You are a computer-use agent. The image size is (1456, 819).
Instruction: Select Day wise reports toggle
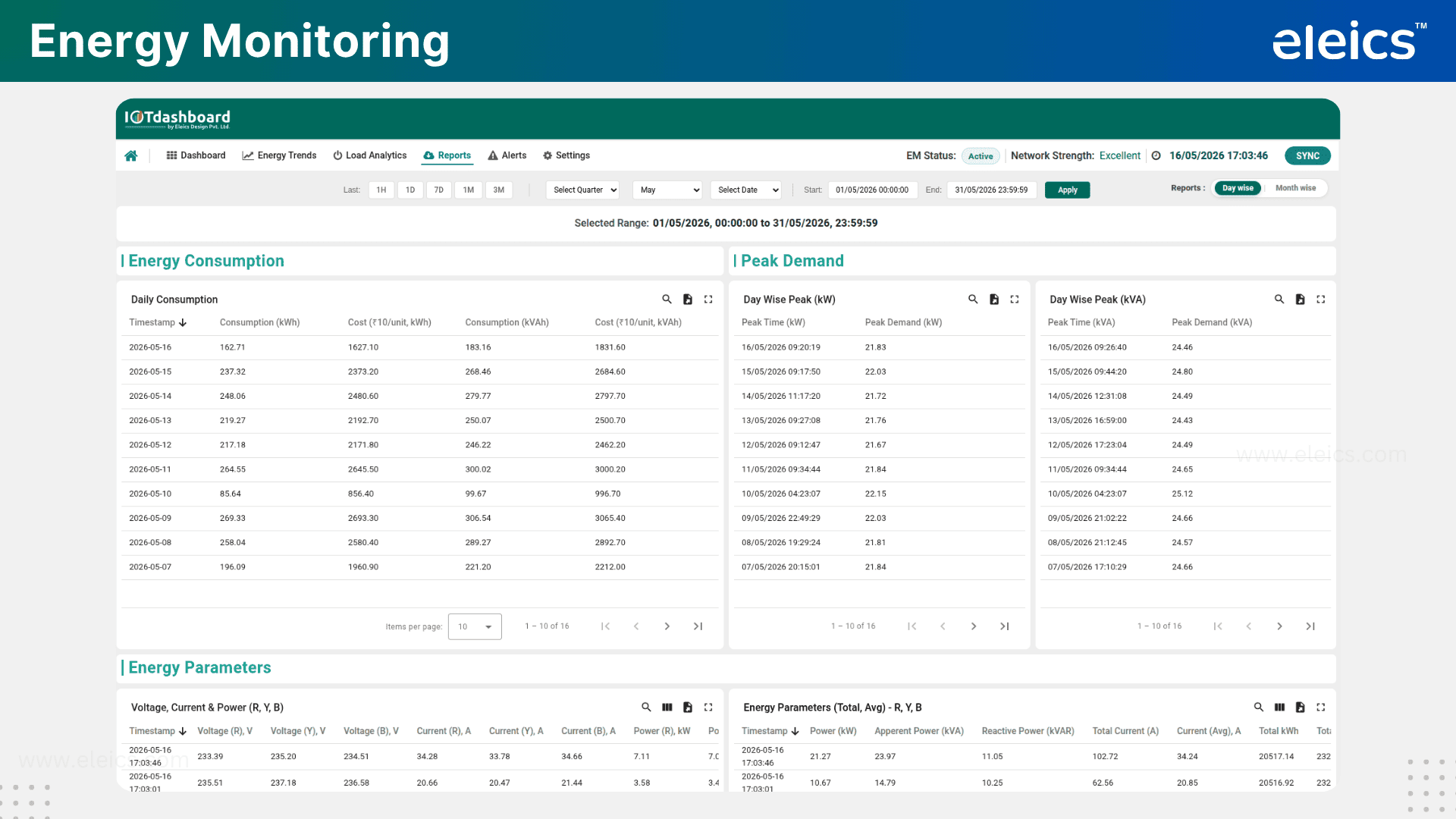1238,188
